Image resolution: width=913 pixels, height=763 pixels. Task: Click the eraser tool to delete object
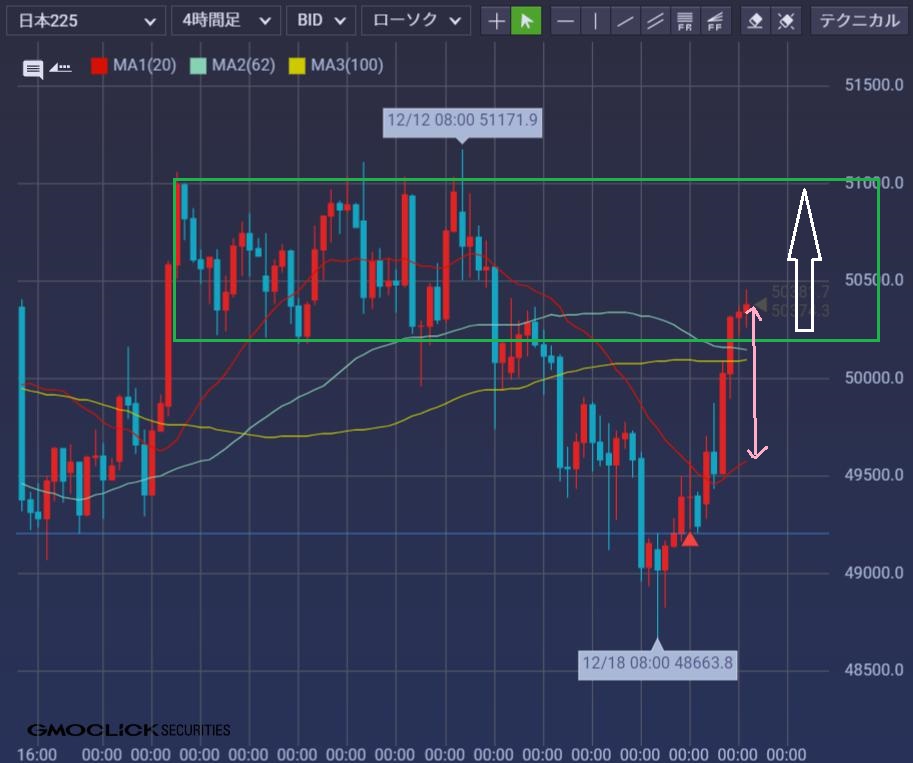click(756, 20)
